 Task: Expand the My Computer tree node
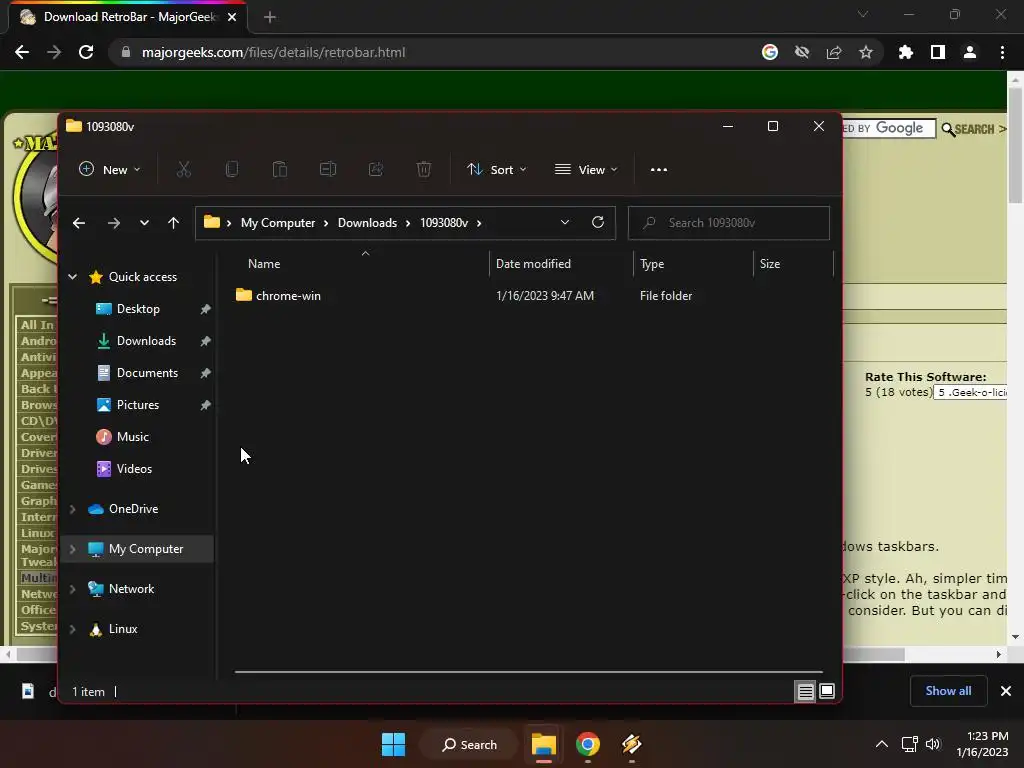tap(72, 549)
